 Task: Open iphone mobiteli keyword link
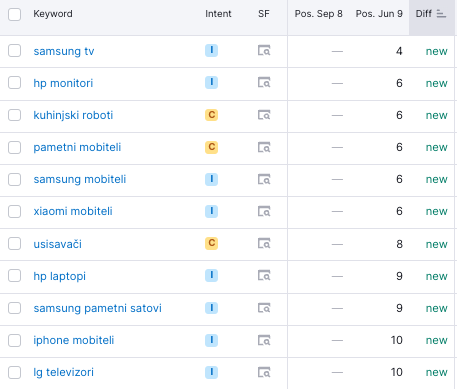point(73,340)
